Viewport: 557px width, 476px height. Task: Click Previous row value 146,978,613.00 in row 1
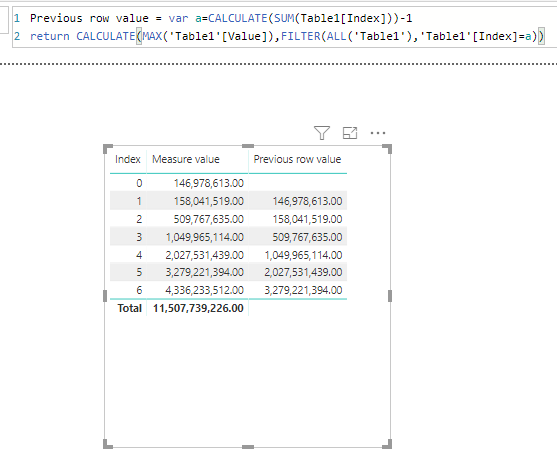pos(308,201)
